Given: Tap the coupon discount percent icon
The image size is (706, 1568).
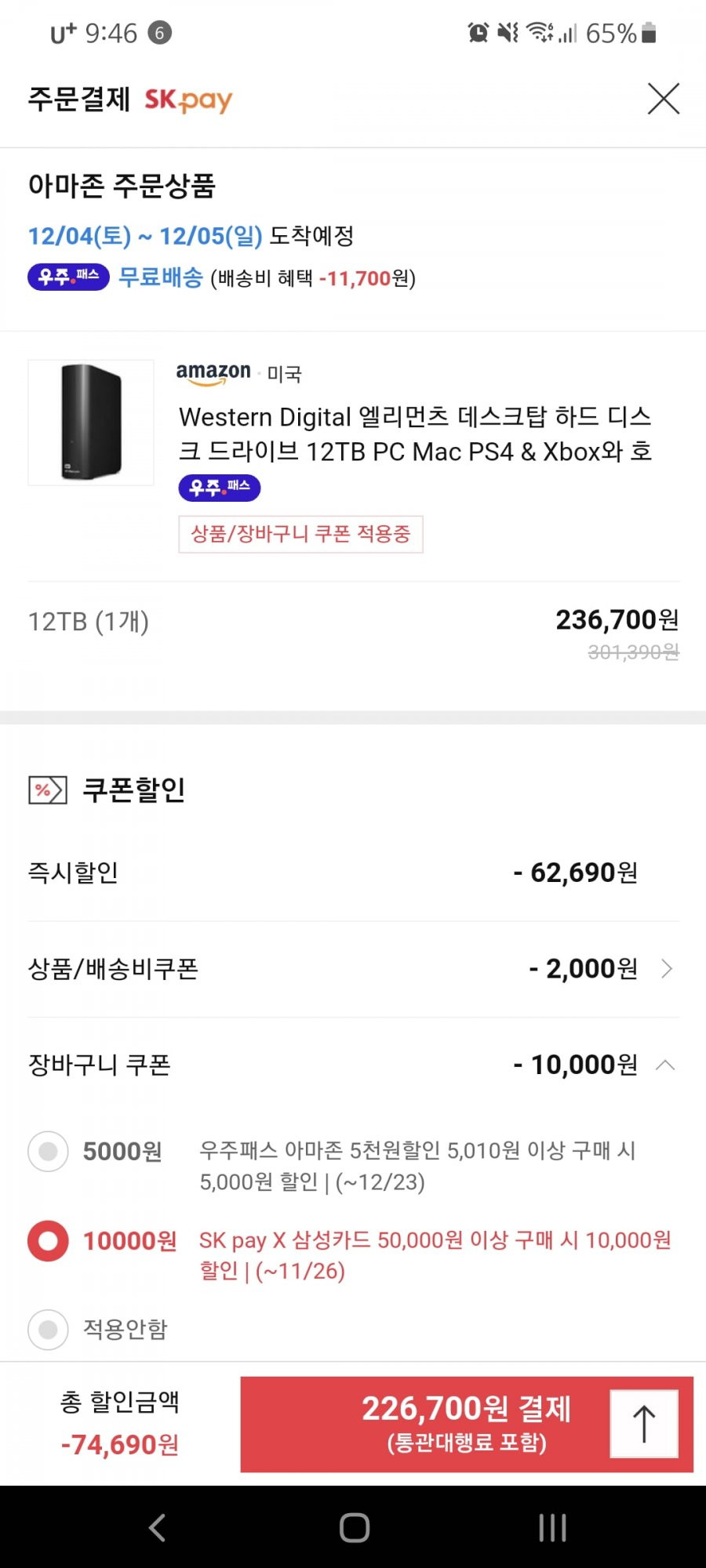Looking at the screenshot, I should 48,790.
